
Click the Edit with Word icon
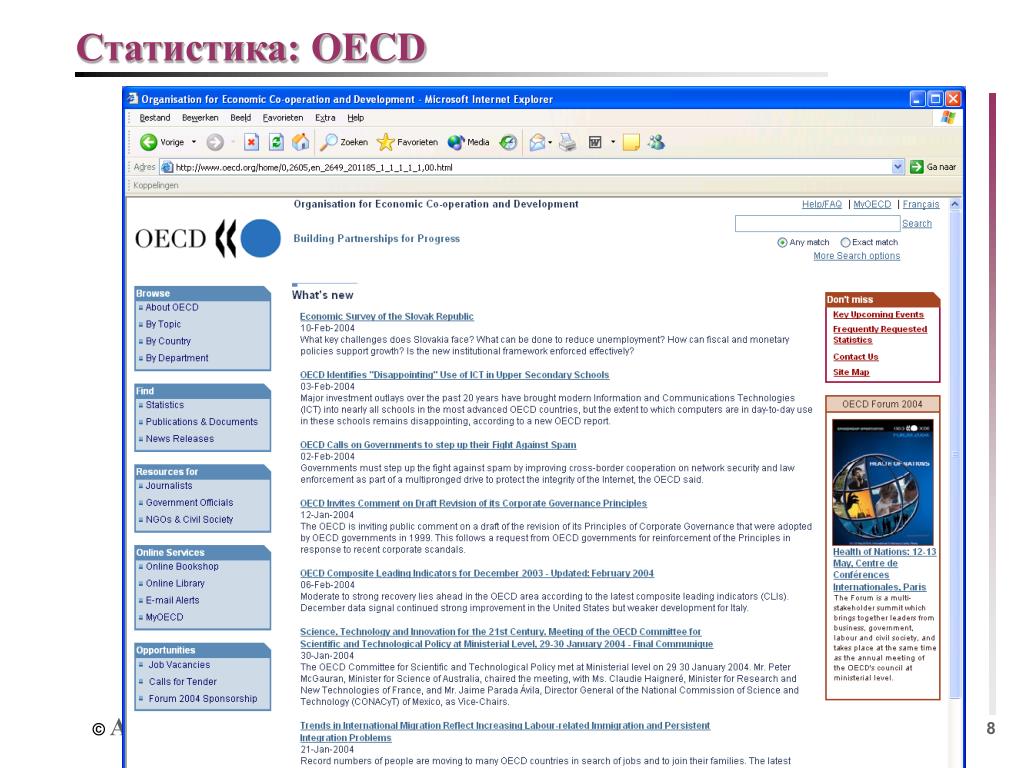click(x=595, y=142)
